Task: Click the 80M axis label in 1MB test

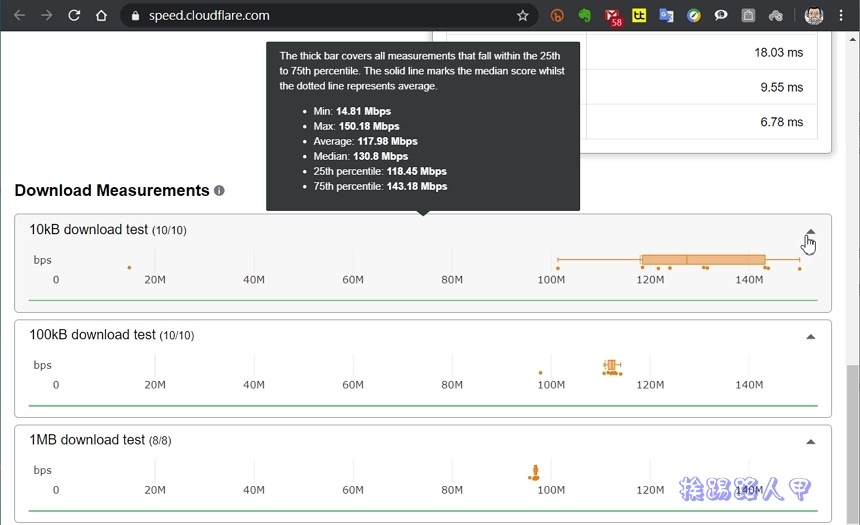Action: (x=452, y=490)
